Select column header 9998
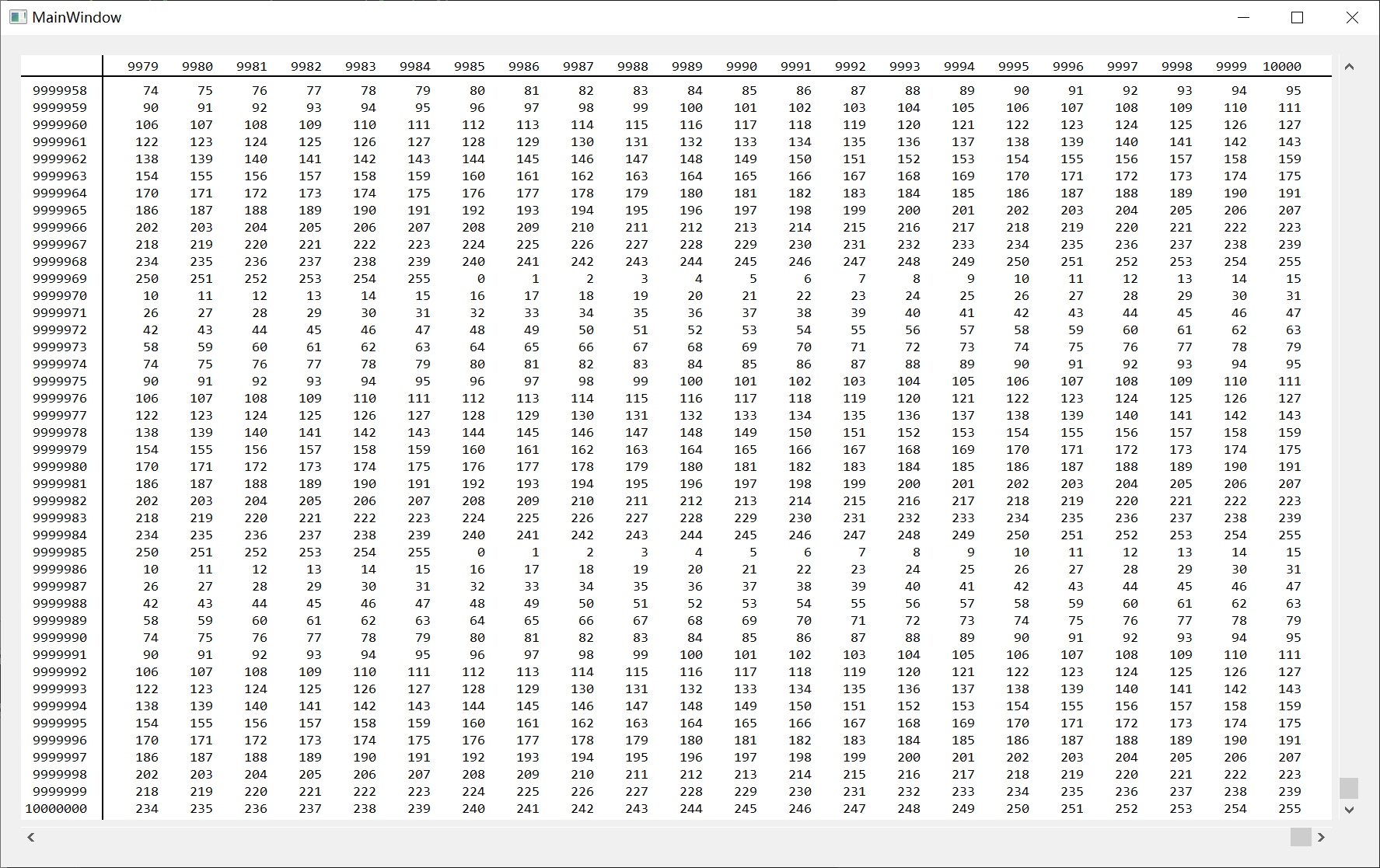Image resolution: width=1380 pixels, height=868 pixels. click(1177, 67)
